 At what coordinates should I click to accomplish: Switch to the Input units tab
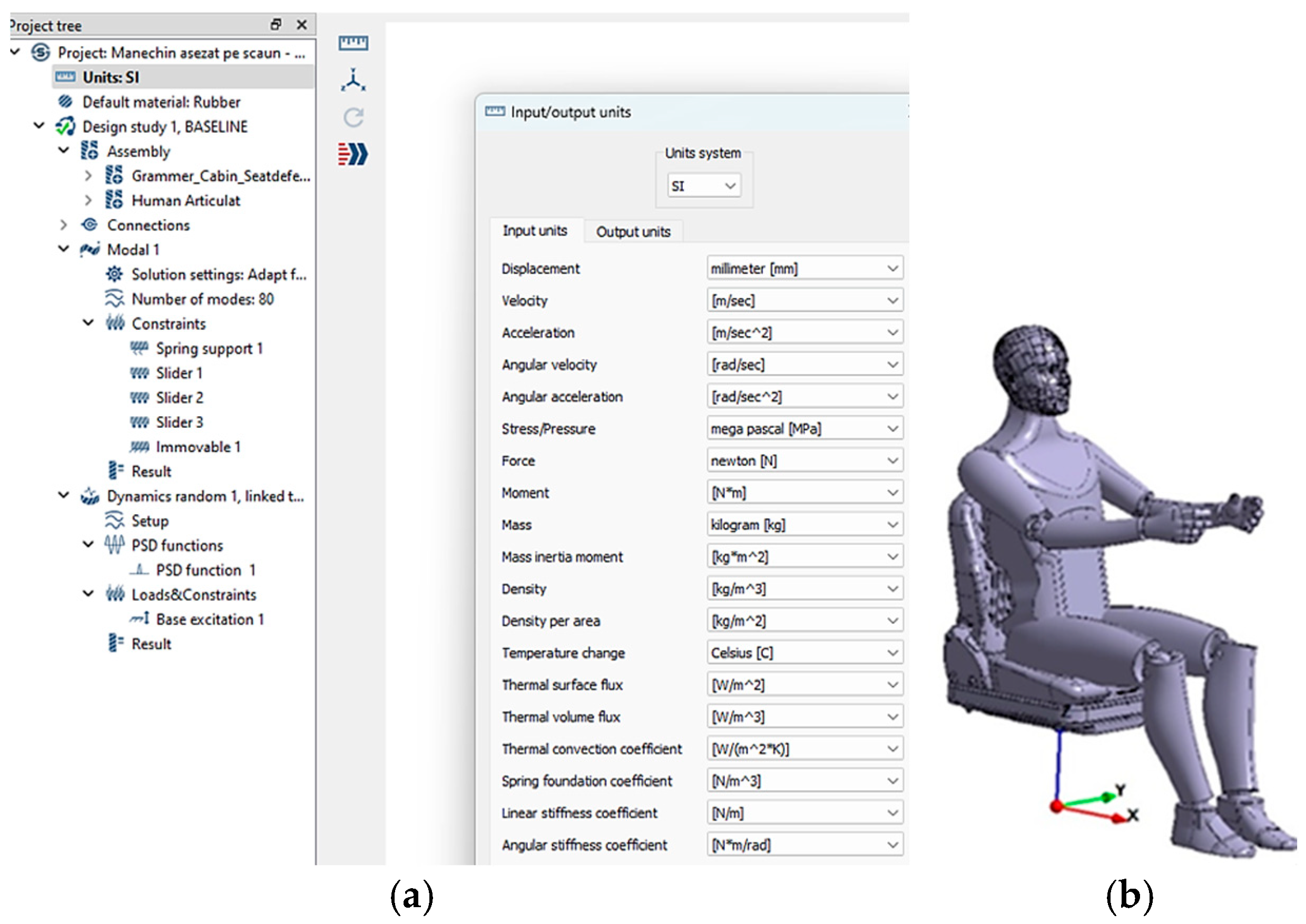click(x=534, y=230)
